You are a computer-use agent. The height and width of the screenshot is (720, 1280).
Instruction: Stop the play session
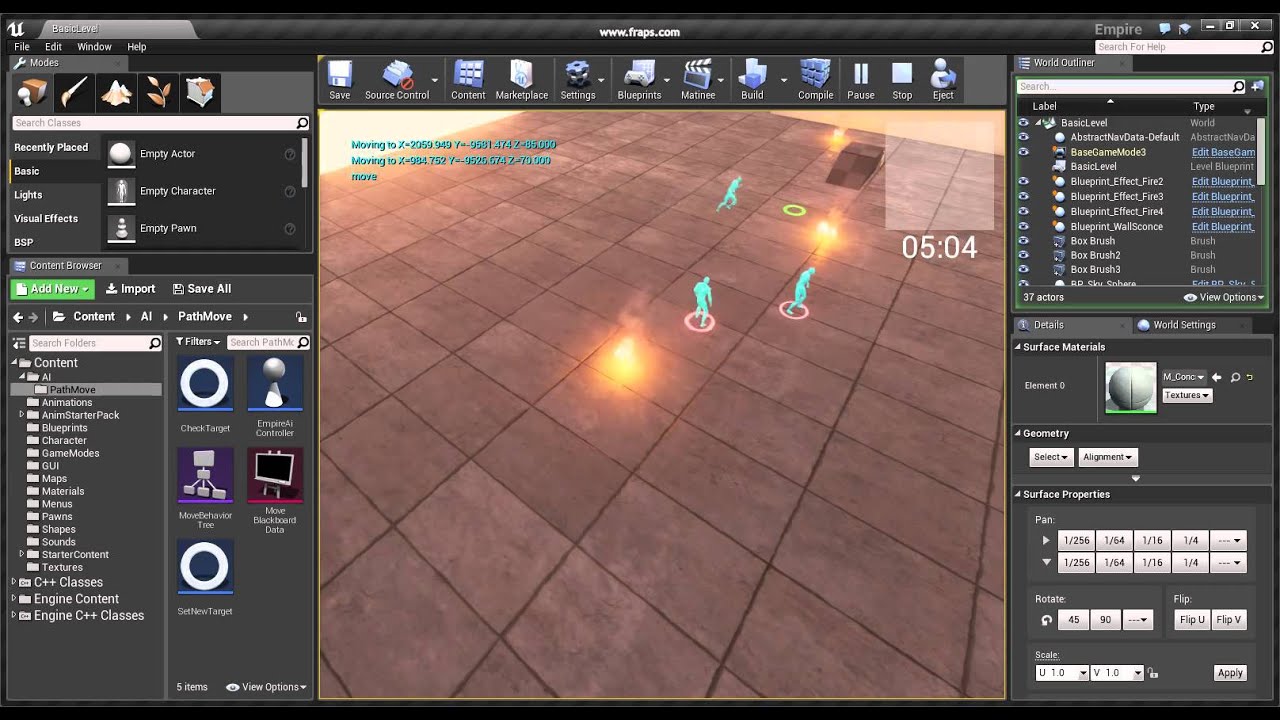pyautogui.click(x=902, y=80)
